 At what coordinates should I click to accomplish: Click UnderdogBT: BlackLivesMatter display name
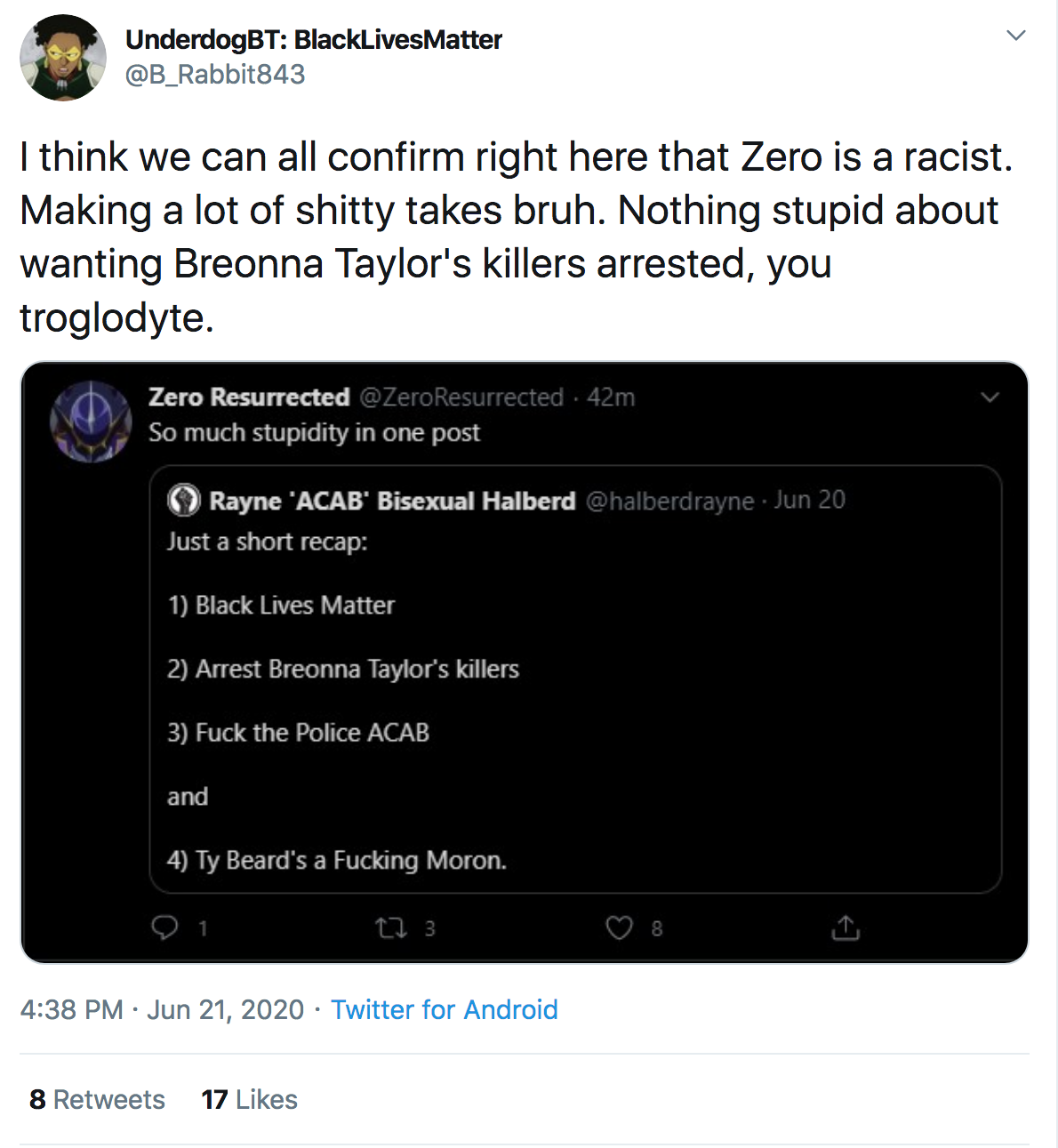click(x=314, y=39)
